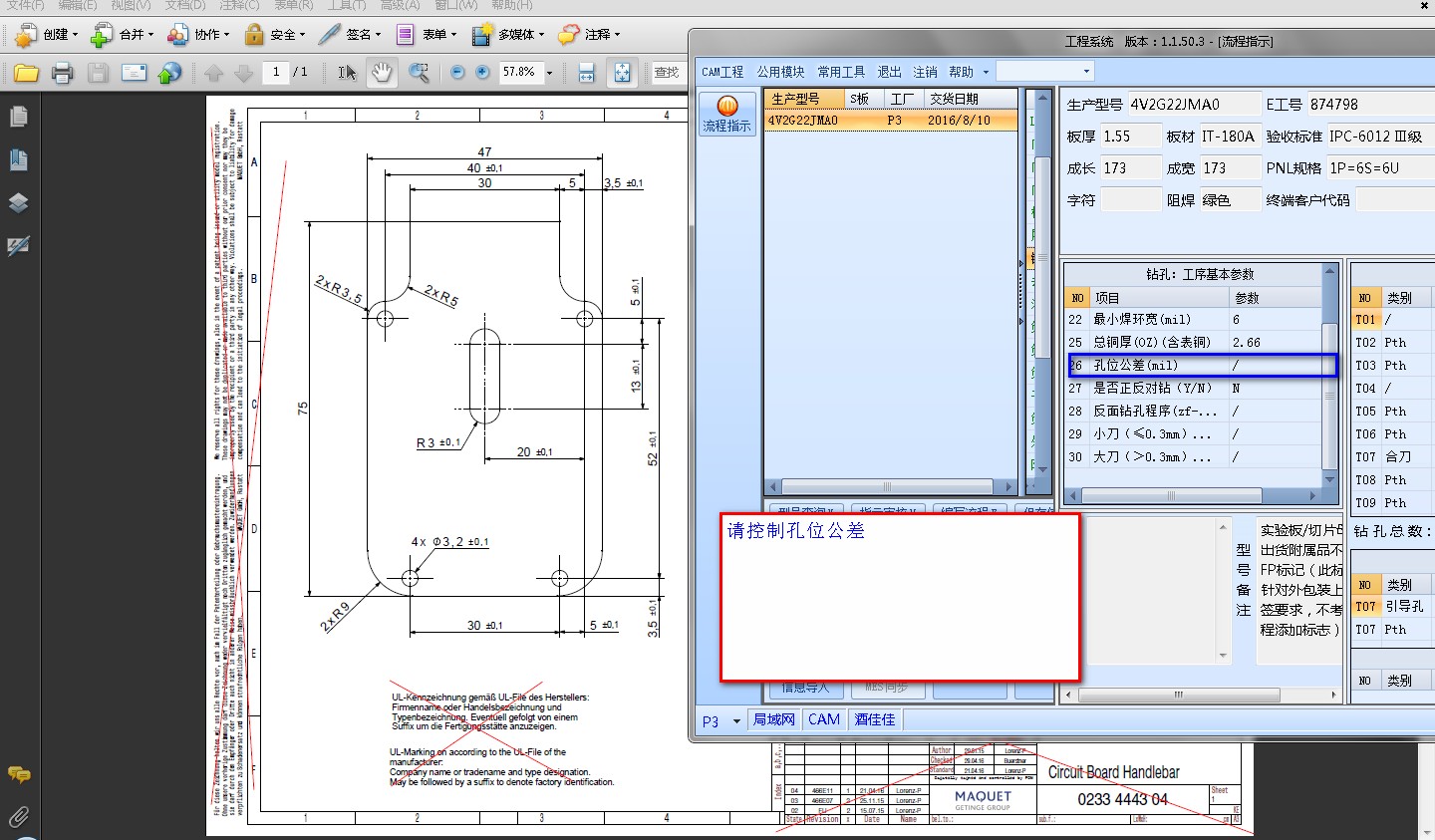Open the 签名 (Sign) pen menu
The image size is (1435, 840).
(350, 35)
